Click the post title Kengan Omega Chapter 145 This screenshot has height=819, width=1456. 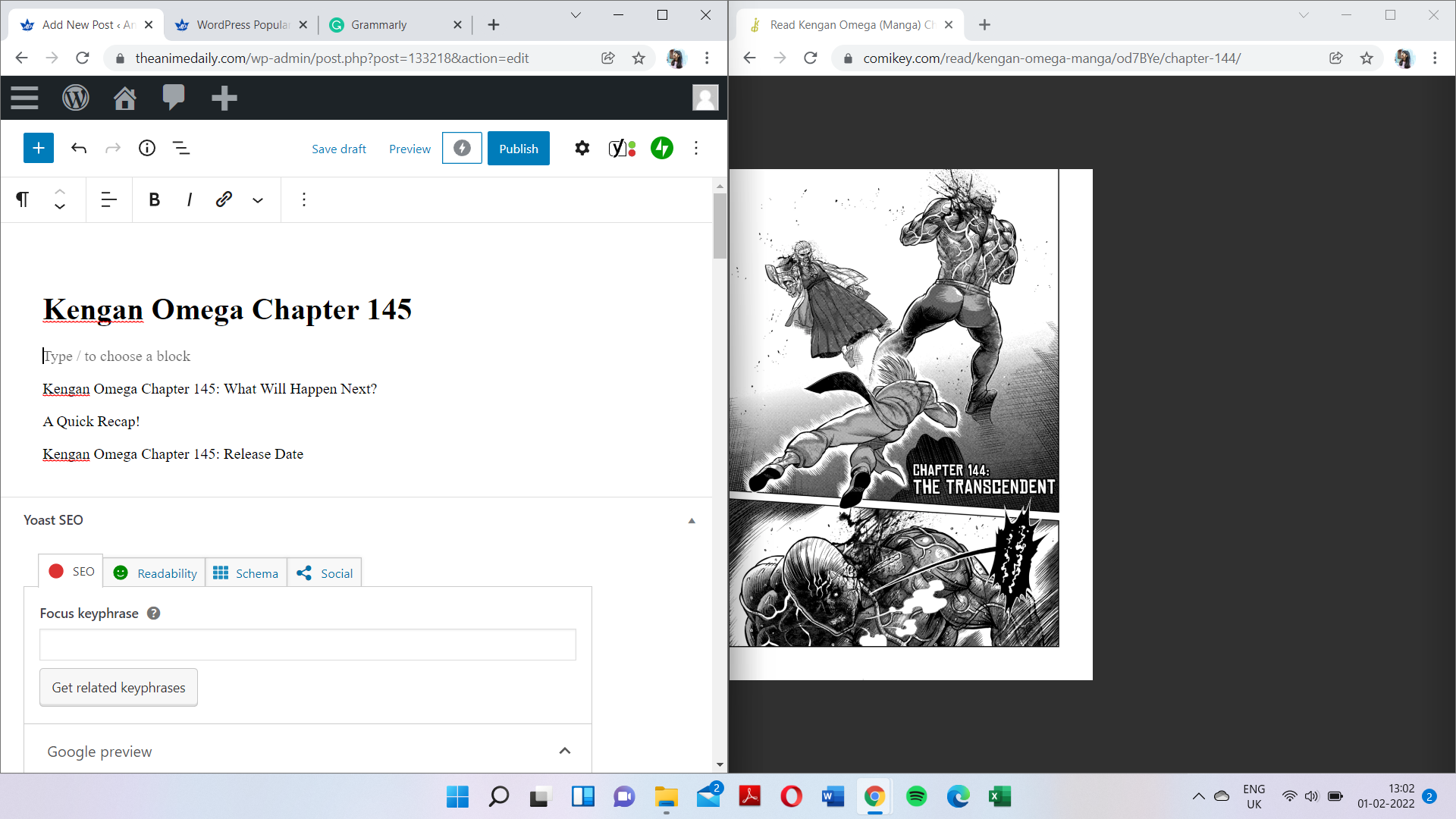227,309
